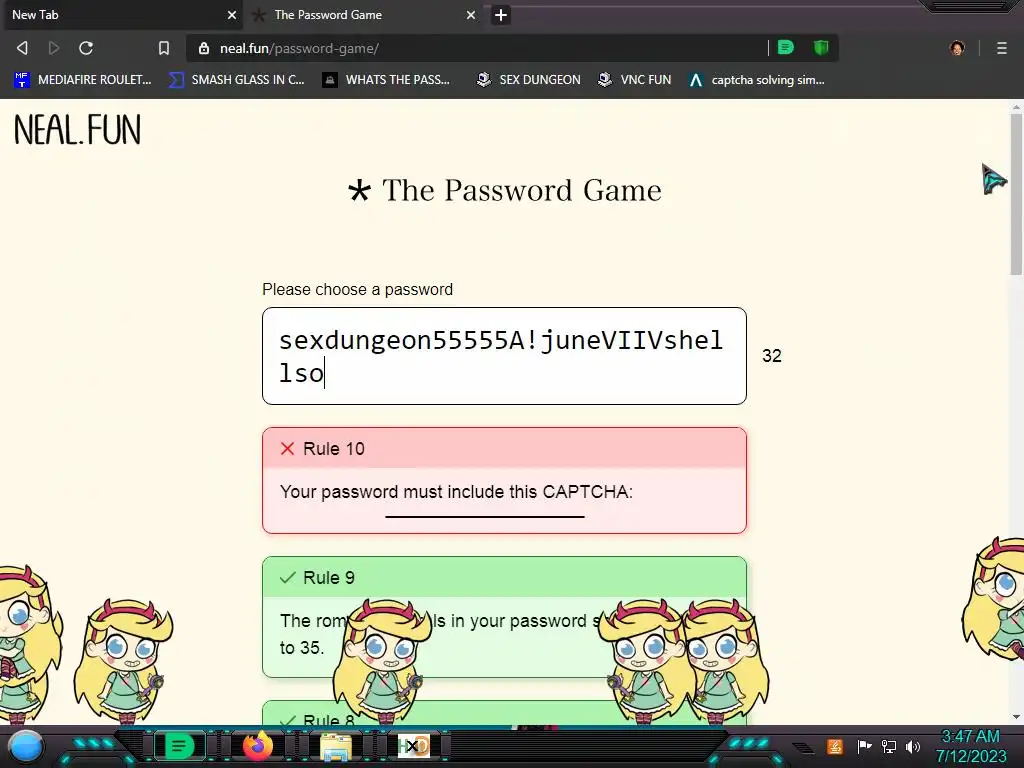Screen dimensions: 1024x768
Task: Open the HxD taskbar icon
Action: (x=413, y=746)
